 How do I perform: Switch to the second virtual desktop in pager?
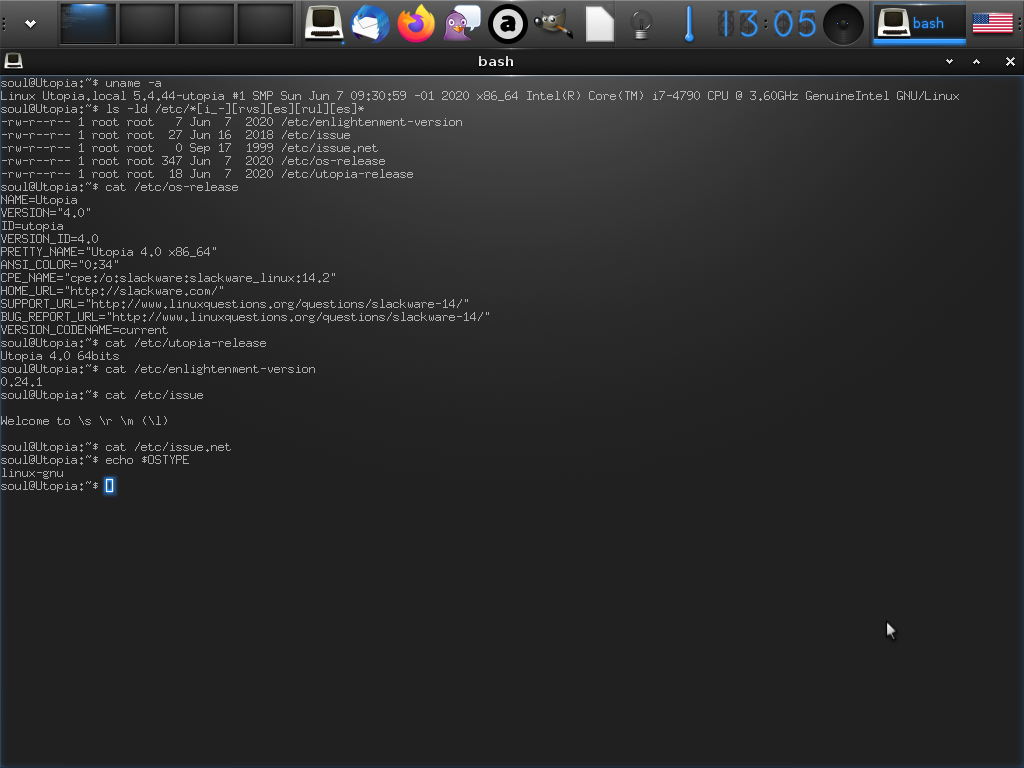point(147,24)
